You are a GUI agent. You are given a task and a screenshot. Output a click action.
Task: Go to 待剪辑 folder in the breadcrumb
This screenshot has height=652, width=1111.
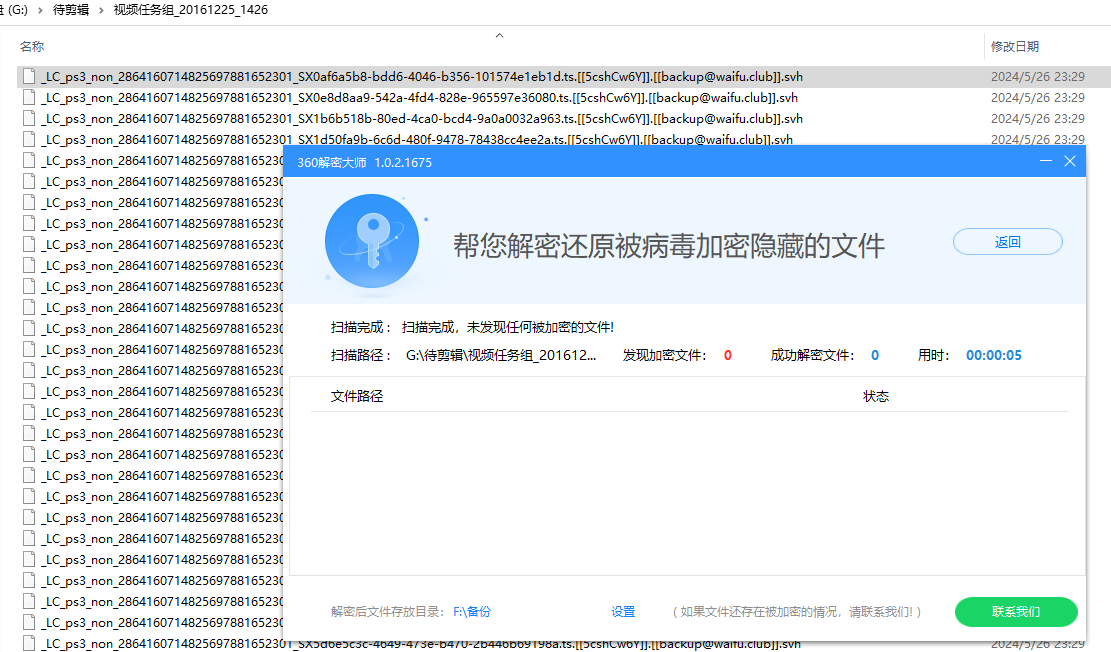[x=70, y=10]
